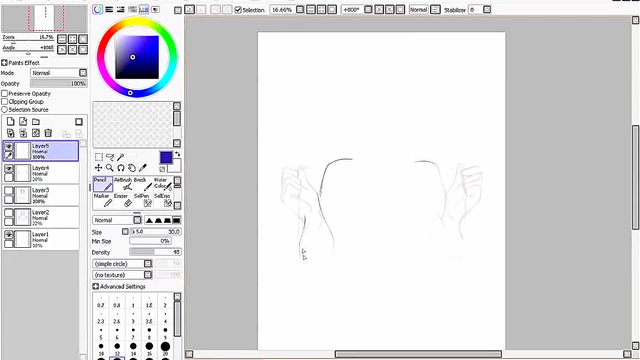Click the brush Min Size slider

150,241
